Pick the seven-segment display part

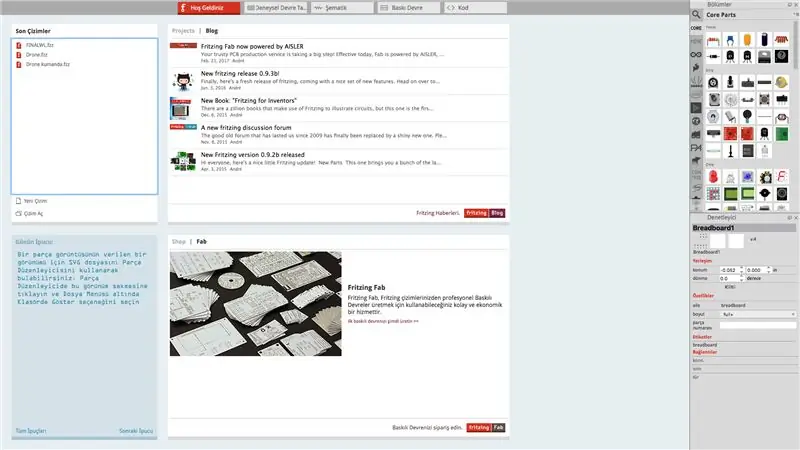pyautogui.click(x=781, y=177)
